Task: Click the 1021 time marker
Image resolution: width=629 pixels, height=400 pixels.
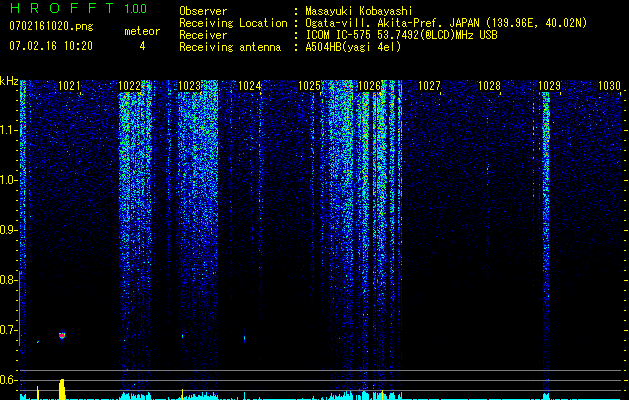Action: click(x=69, y=86)
